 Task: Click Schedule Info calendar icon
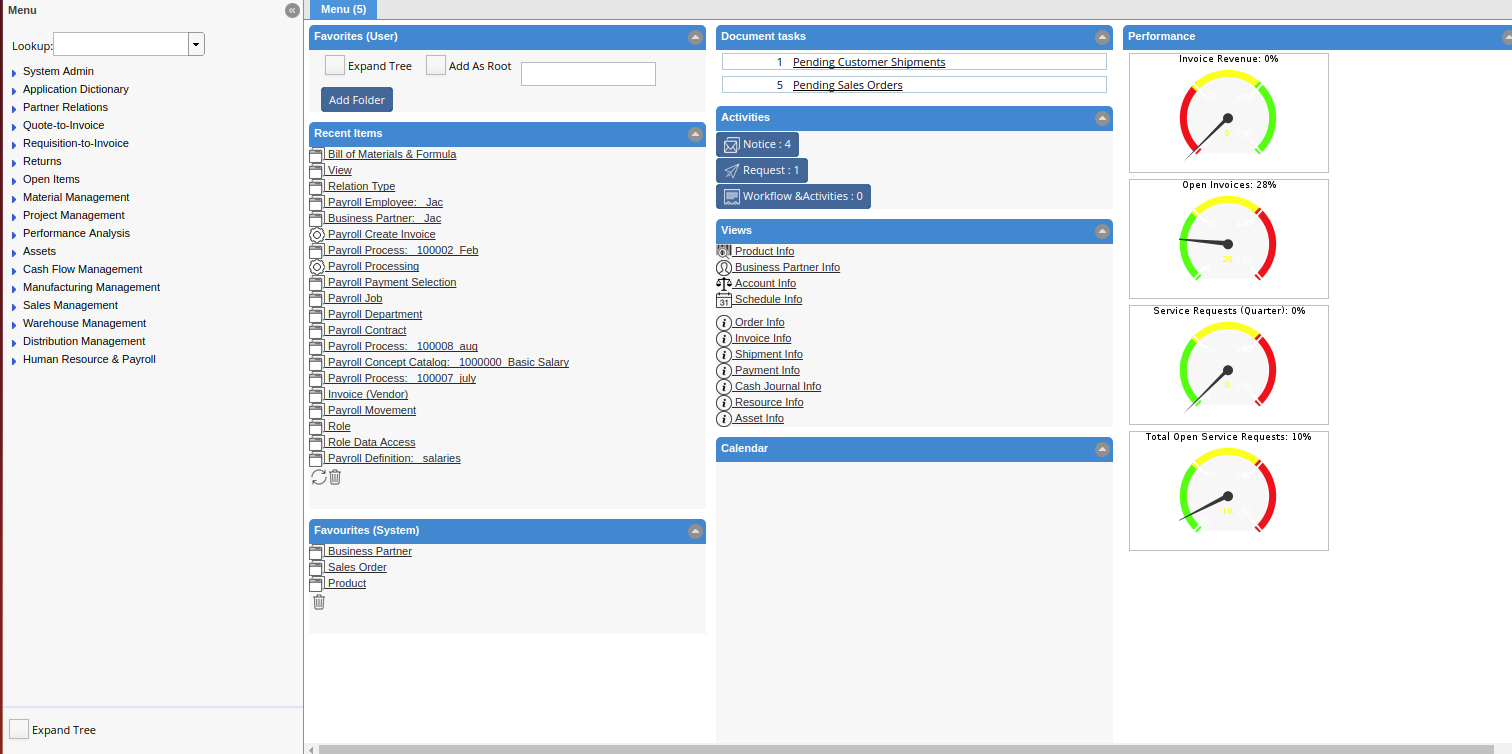tap(724, 299)
